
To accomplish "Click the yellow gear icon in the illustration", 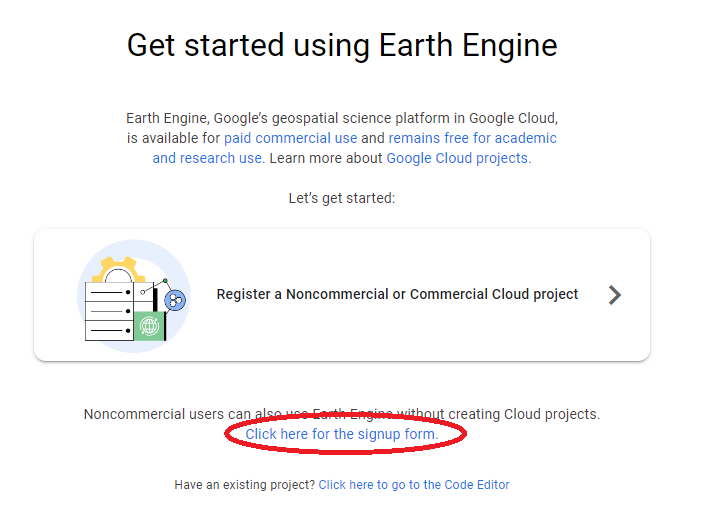I will click(x=118, y=269).
